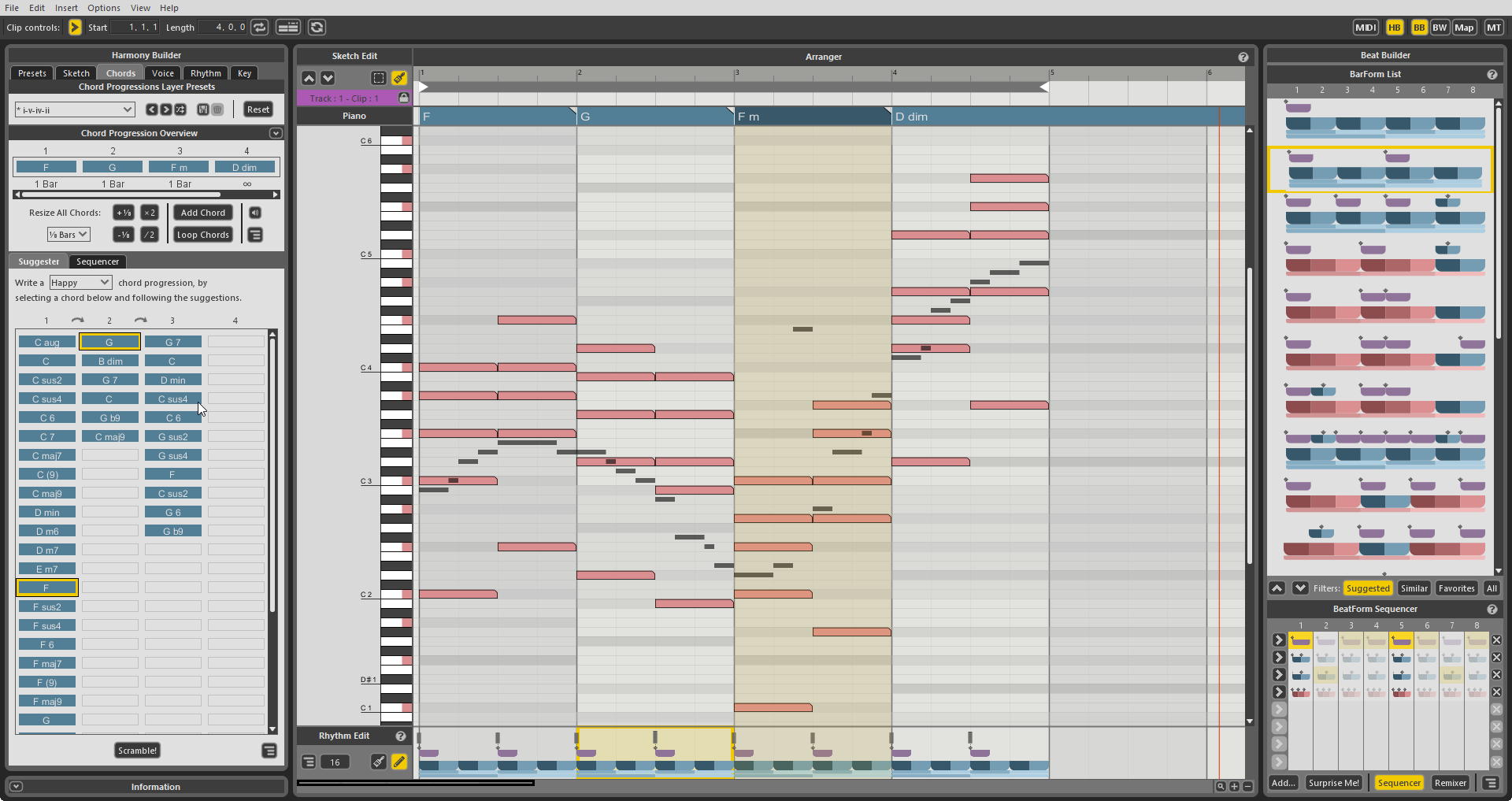Save the chord progression preset
The height and width of the screenshot is (801, 1512).
[x=203, y=109]
